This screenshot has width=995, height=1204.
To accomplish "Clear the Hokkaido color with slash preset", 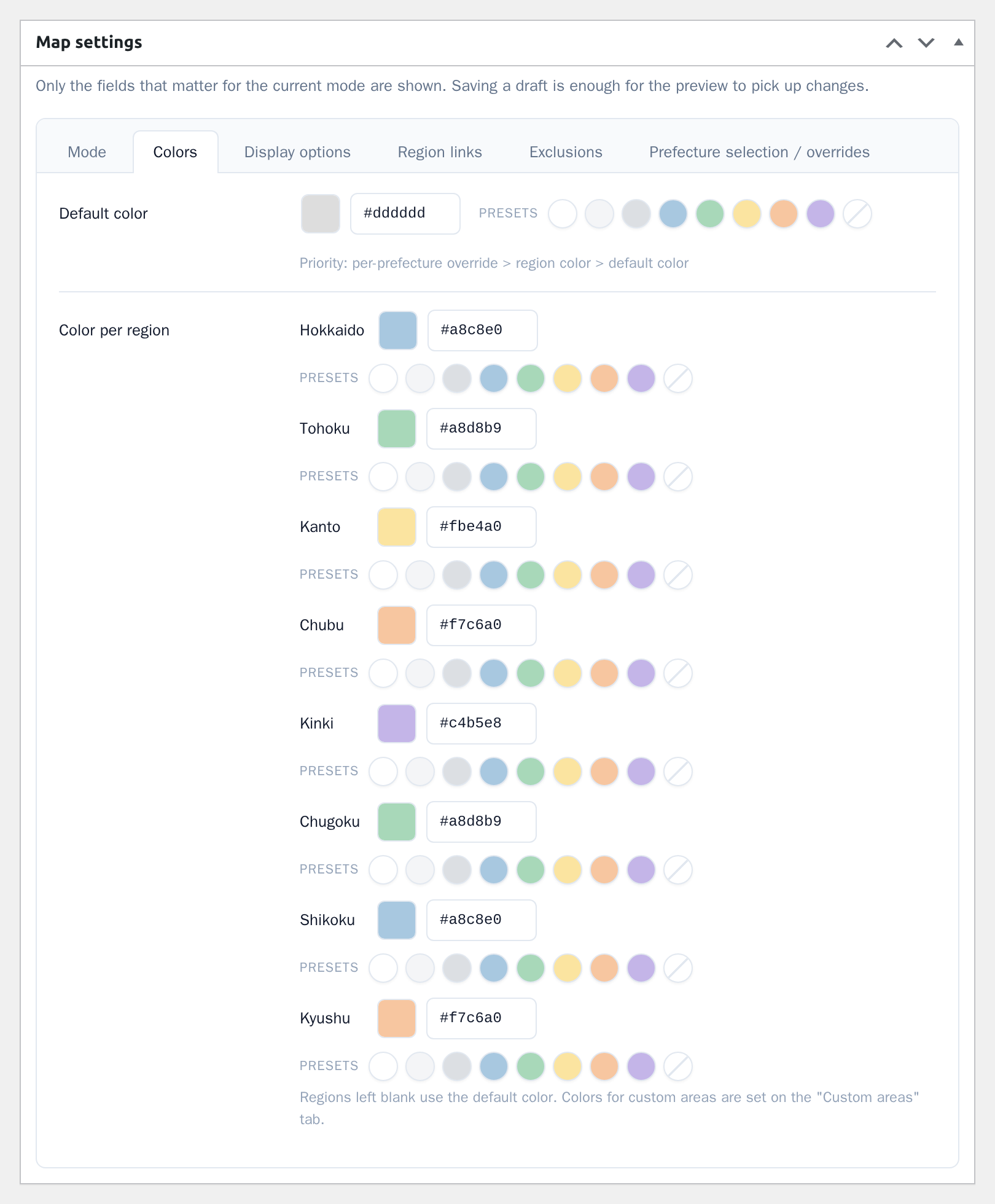I will [x=678, y=378].
